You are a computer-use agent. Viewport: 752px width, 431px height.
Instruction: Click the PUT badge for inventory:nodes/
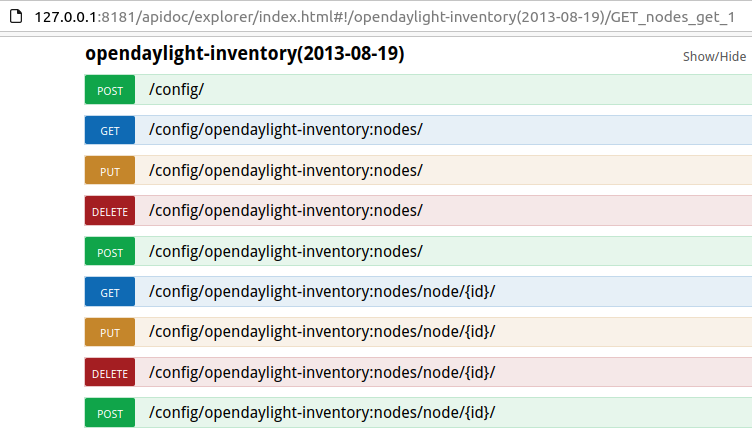pyautogui.click(x=110, y=171)
